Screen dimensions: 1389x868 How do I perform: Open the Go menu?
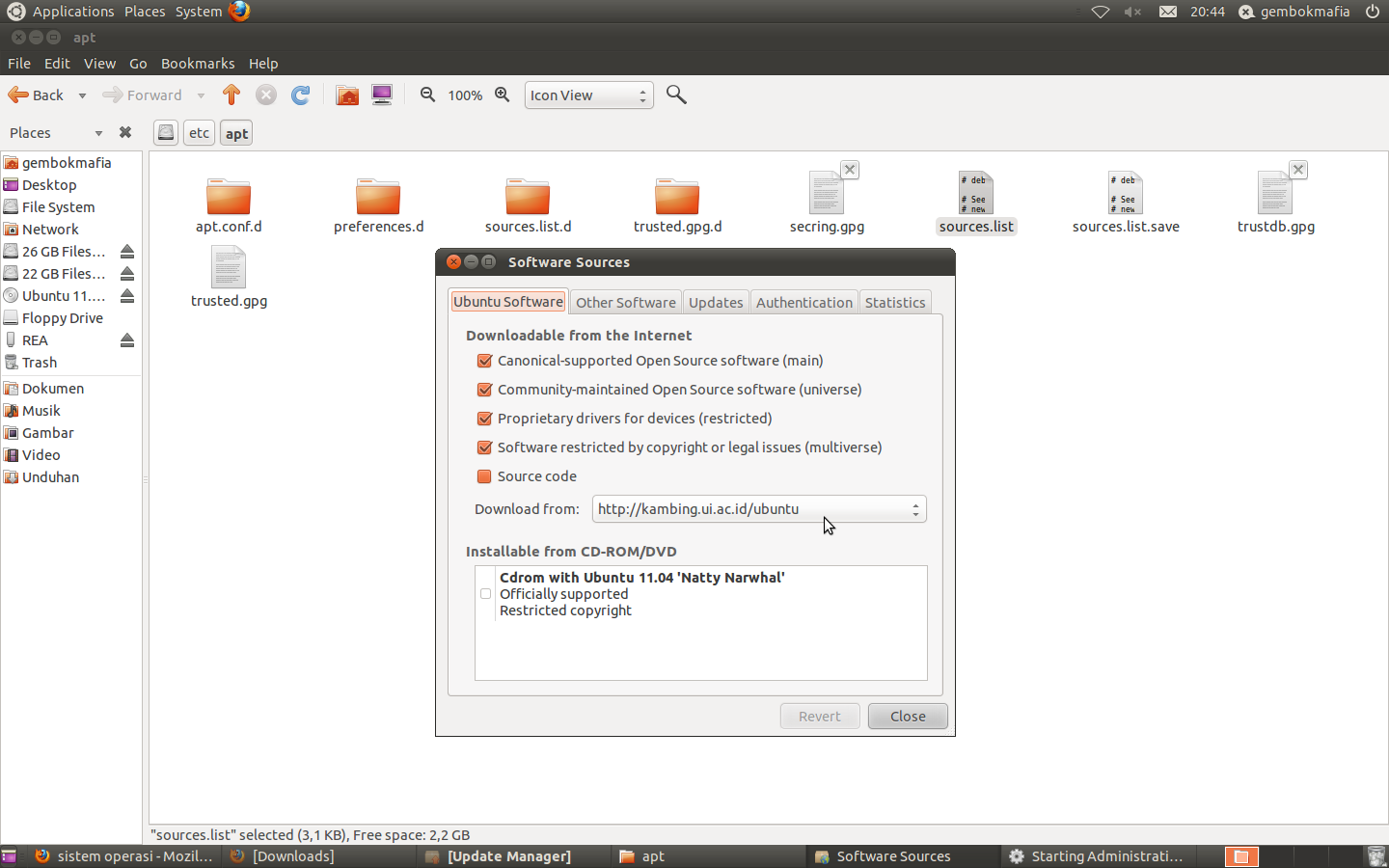click(138, 64)
